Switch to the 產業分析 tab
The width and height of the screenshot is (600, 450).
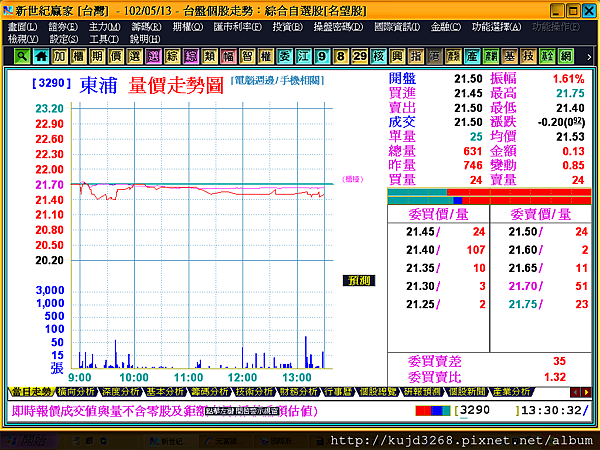[x=512, y=392]
